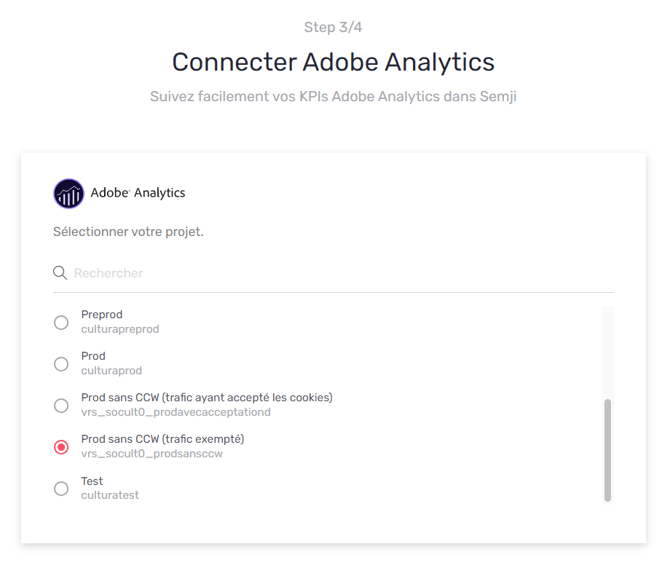The height and width of the screenshot is (568, 670).
Task: Click the culturaprod identifier text
Action: click(x=112, y=371)
